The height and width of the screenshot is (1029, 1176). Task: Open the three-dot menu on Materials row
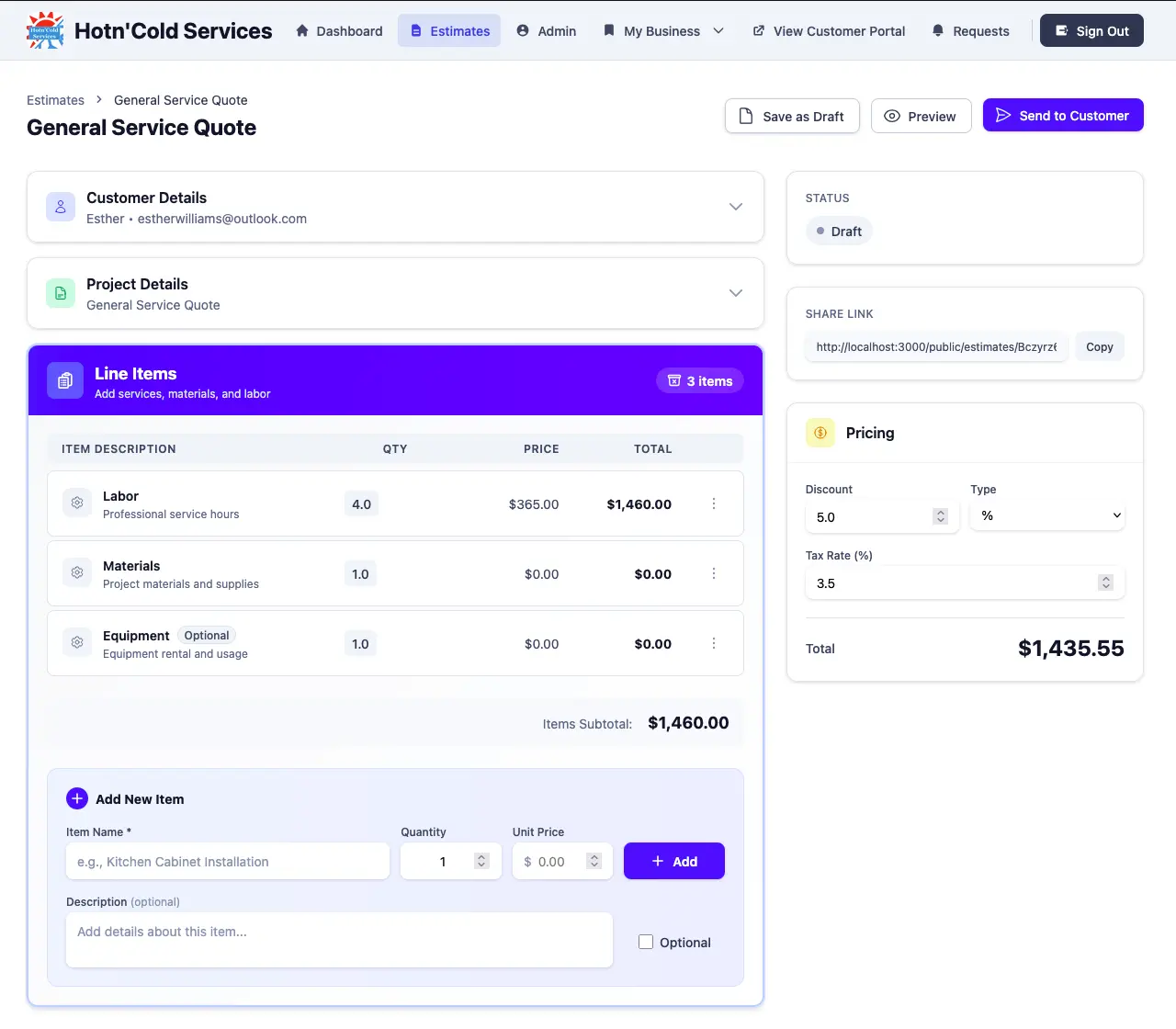click(x=714, y=573)
